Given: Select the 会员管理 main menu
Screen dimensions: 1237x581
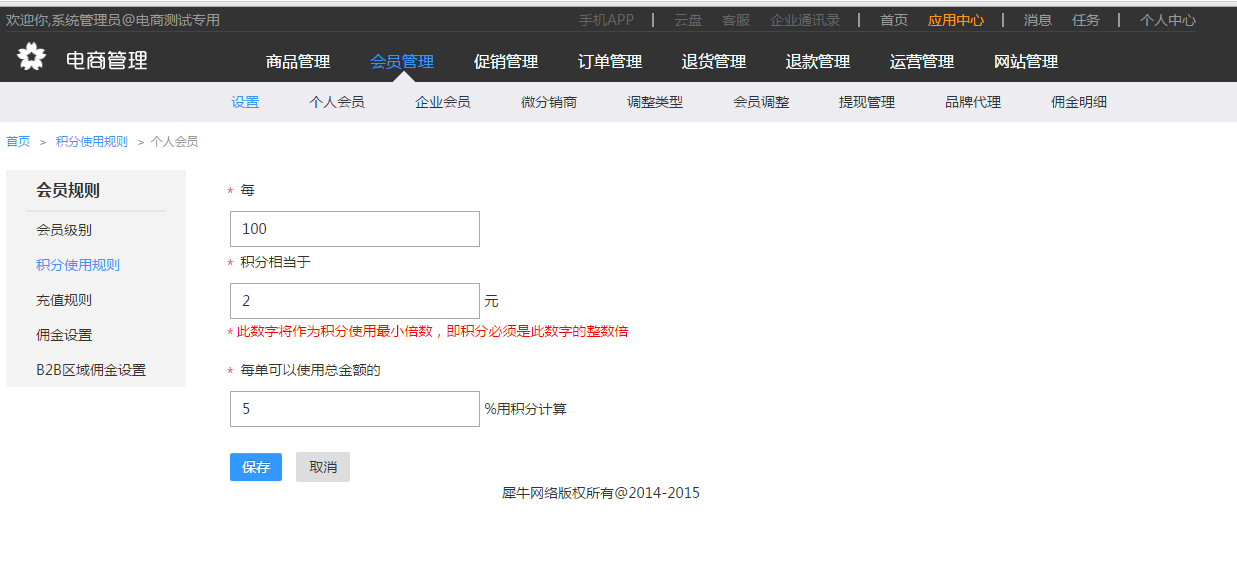Looking at the screenshot, I should (402, 62).
